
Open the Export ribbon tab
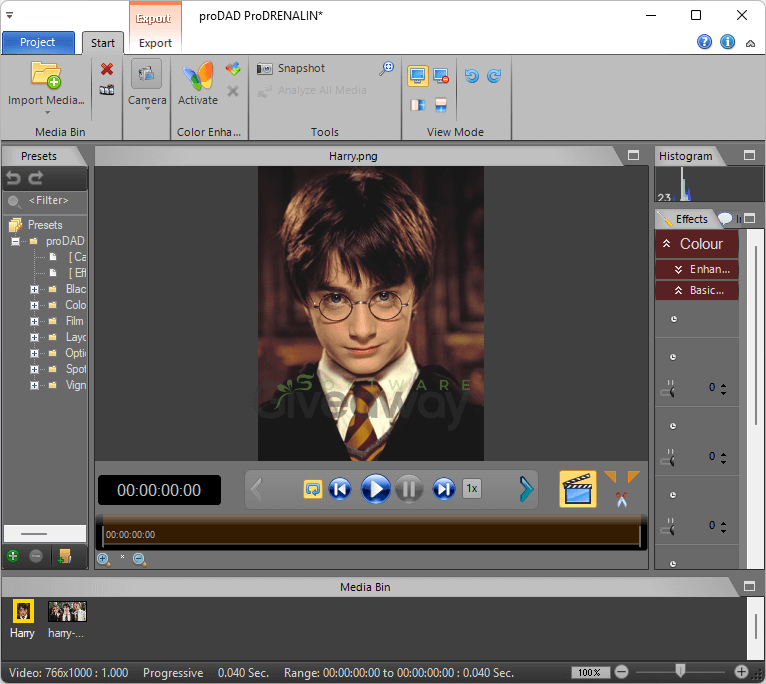click(155, 43)
